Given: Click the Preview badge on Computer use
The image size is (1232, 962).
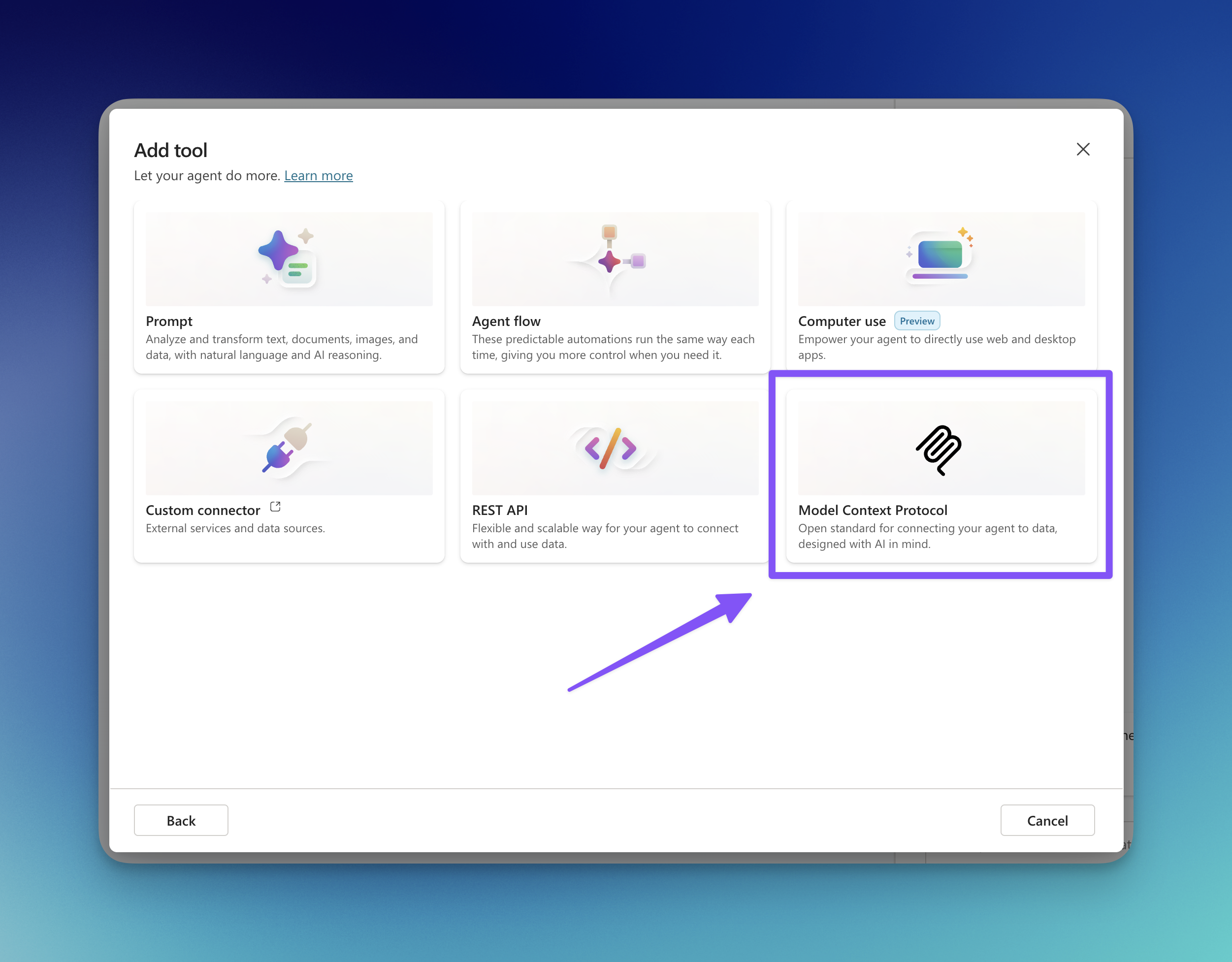Looking at the screenshot, I should (x=917, y=321).
